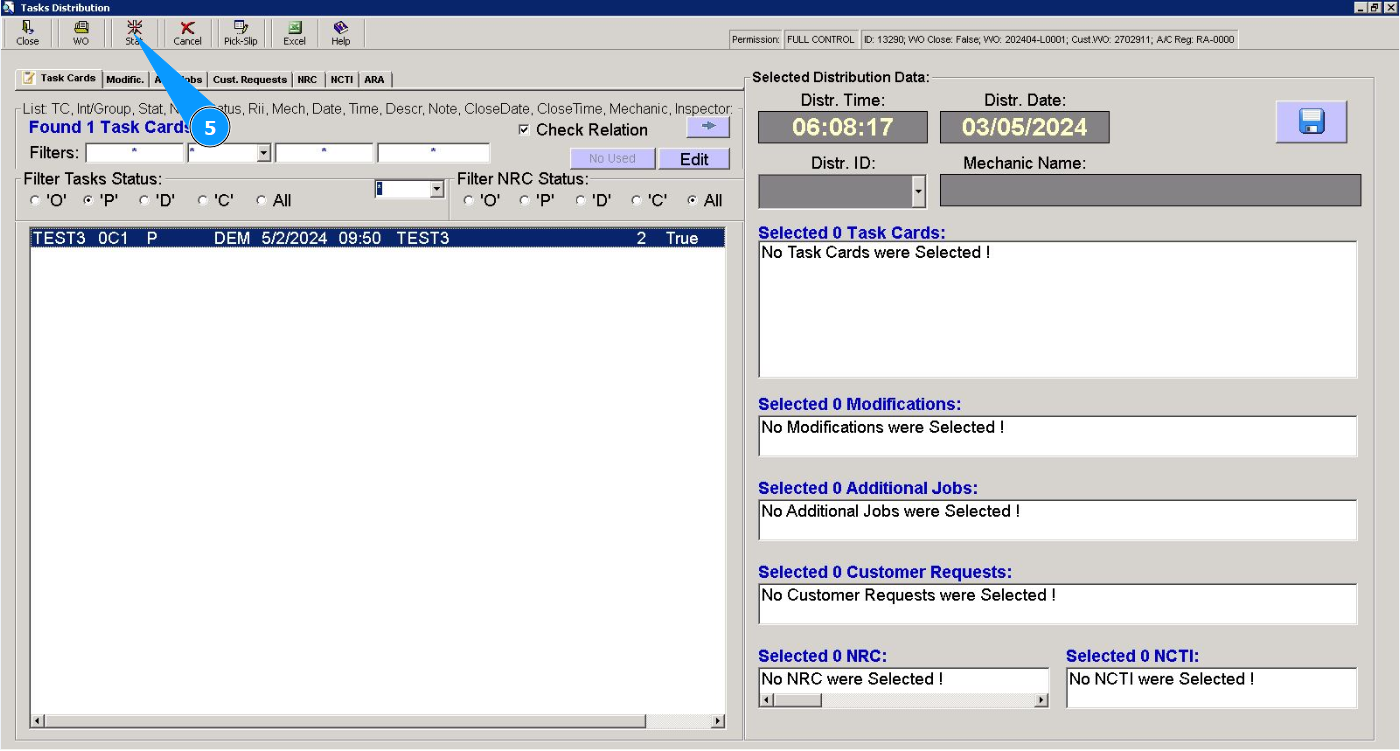Switch to the Cust. Requests tab
The width and height of the screenshot is (1400, 751).
[x=250, y=80]
